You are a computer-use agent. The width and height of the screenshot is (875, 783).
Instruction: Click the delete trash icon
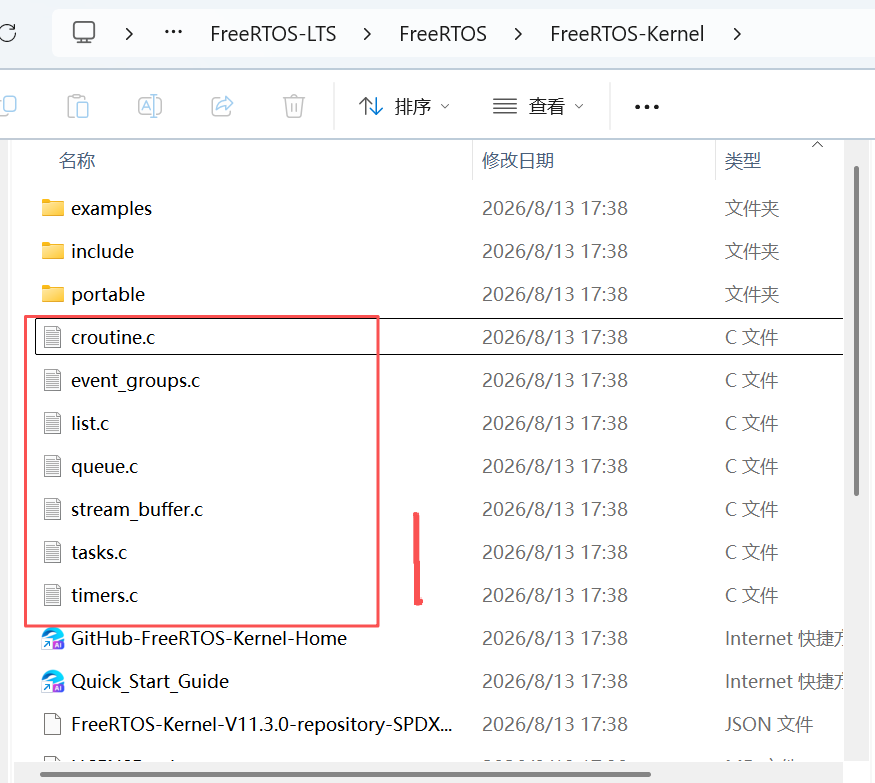[294, 106]
